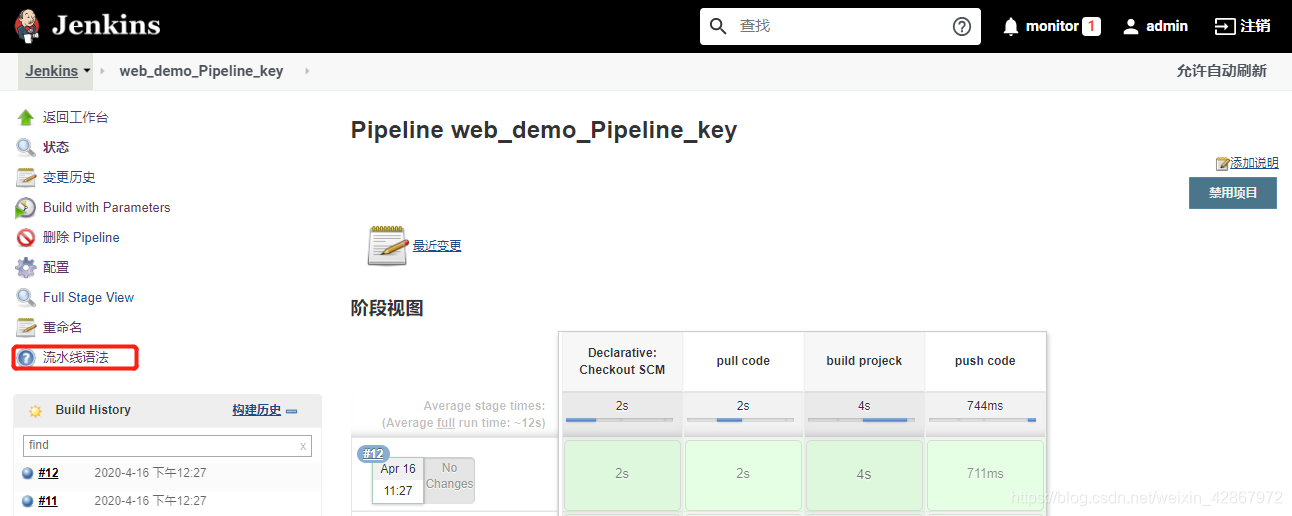Click the edit icon beside 添加说明

point(1222,163)
